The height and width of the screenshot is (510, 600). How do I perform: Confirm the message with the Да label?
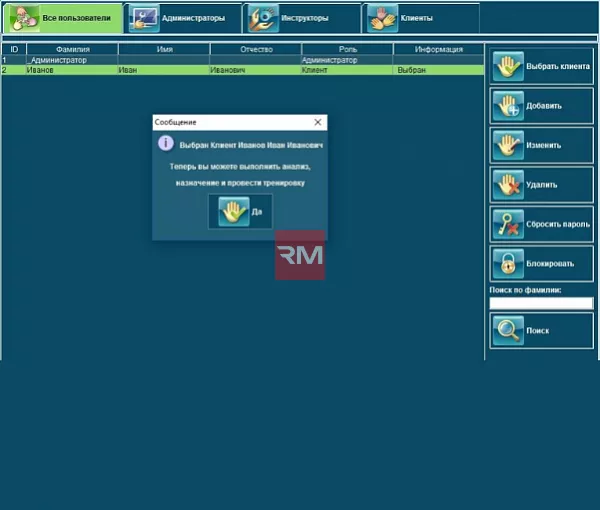(257, 212)
